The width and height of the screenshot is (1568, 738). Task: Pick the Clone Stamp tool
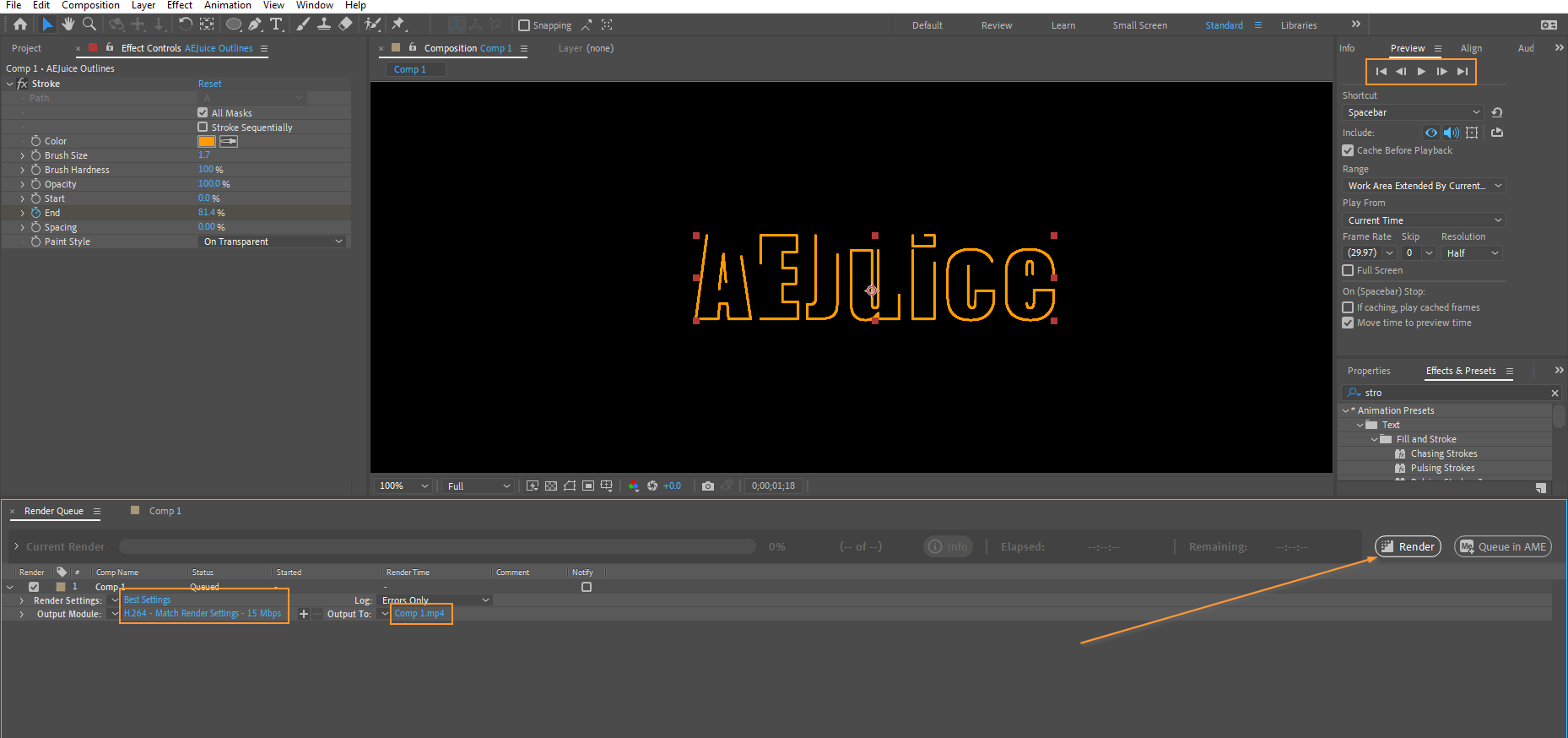tap(323, 24)
